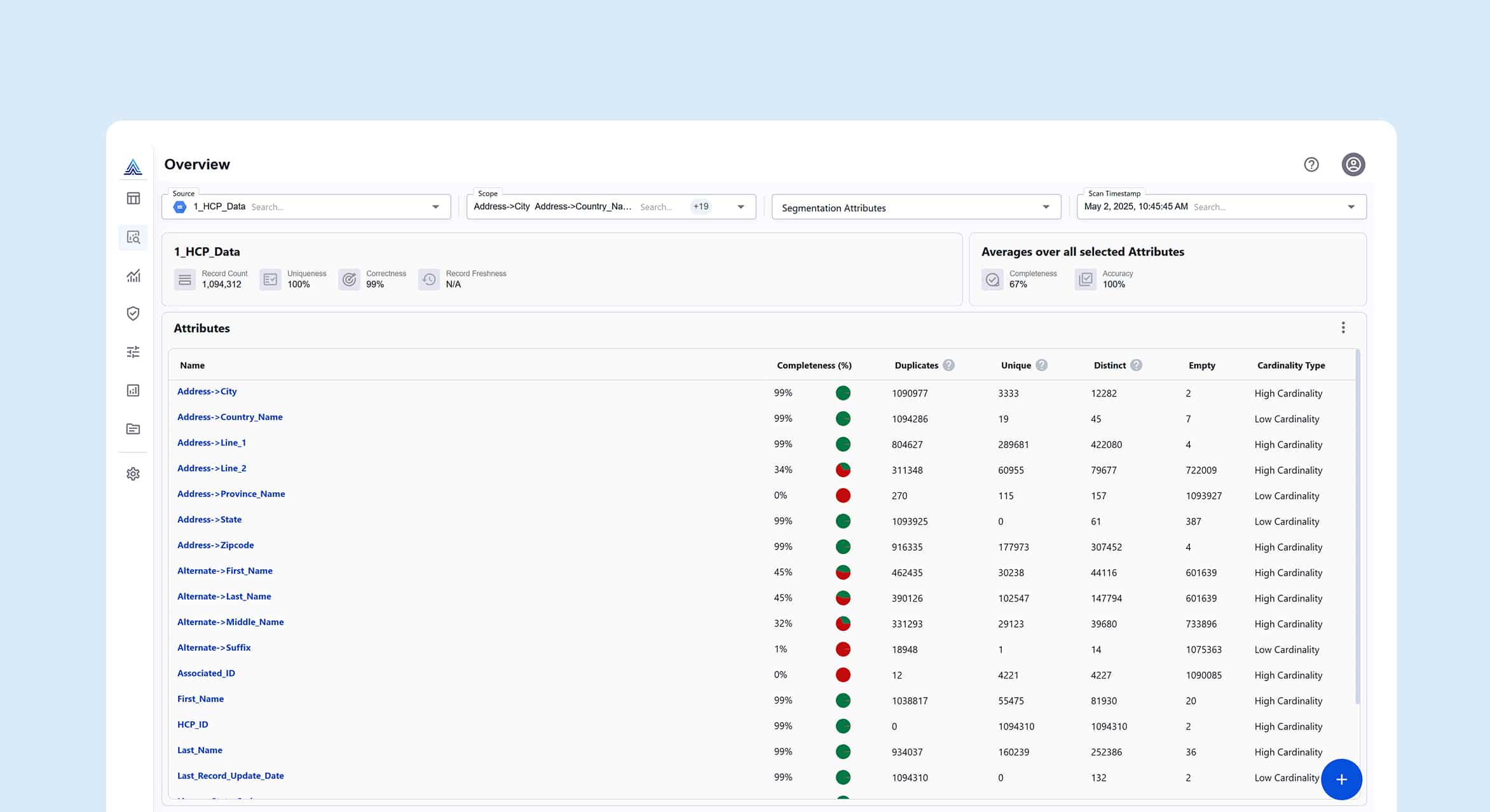Viewport: 1490px width, 812px height.
Task: Open the settings gear sidebar icon
Action: point(133,474)
